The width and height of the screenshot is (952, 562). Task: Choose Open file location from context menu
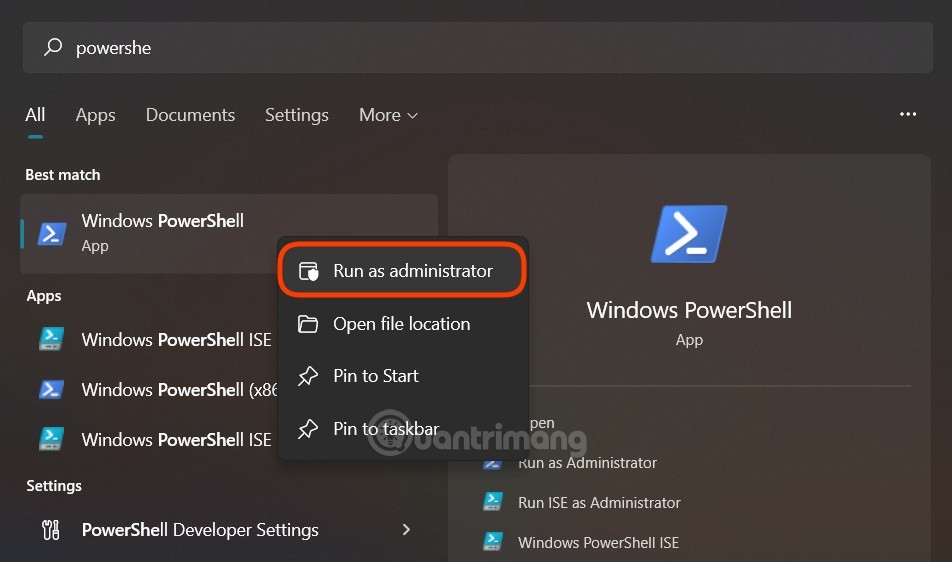(401, 324)
